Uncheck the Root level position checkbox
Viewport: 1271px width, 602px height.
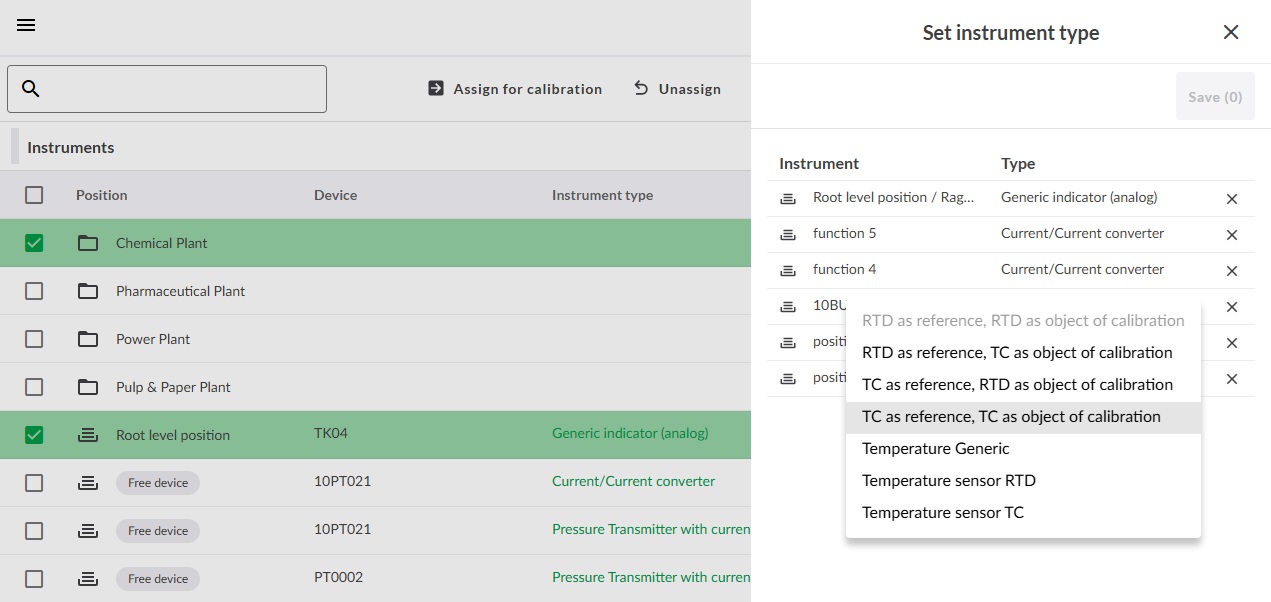pos(34,435)
